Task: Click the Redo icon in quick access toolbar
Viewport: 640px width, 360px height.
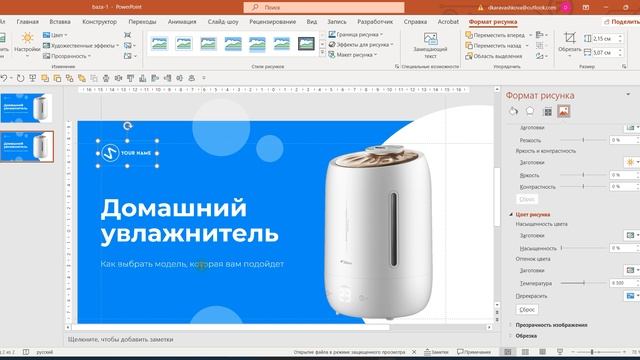Action: [x=20, y=78]
